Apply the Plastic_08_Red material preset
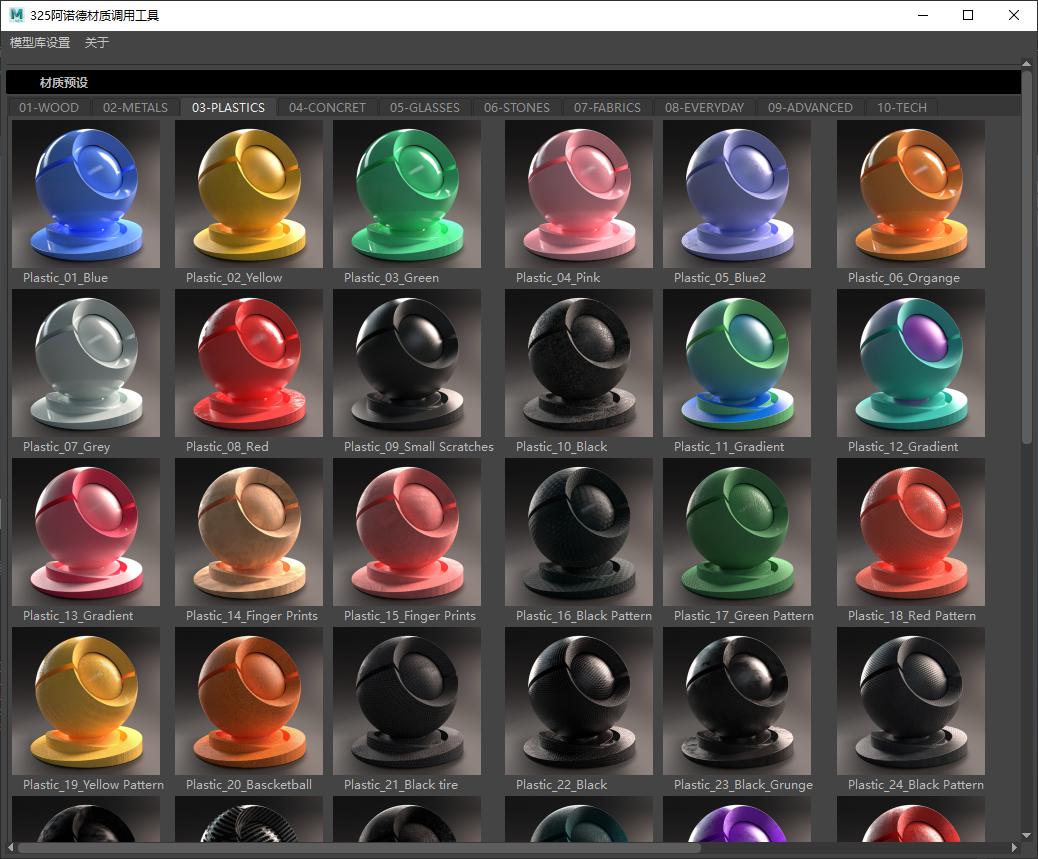 [249, 363]
